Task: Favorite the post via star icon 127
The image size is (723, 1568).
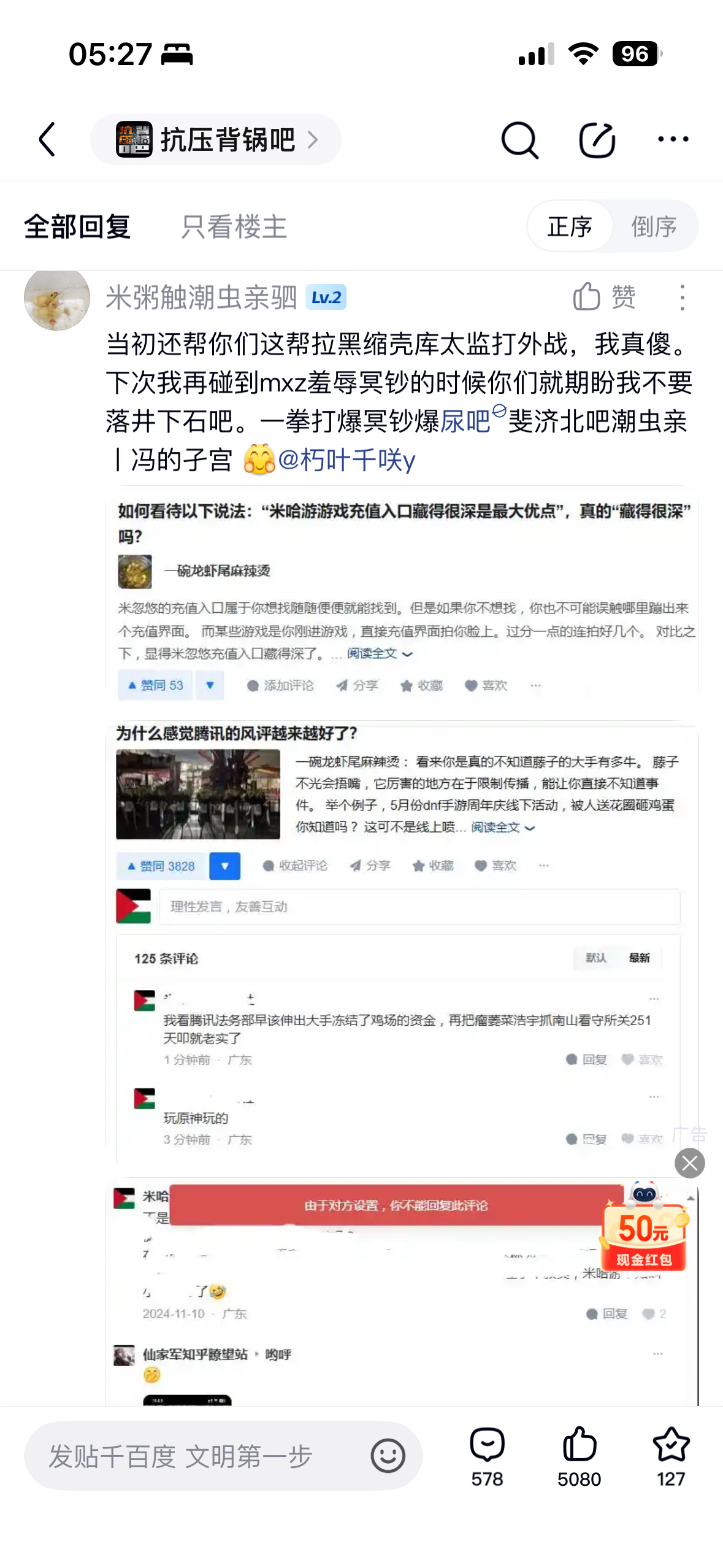Action: coord(671,1456)
